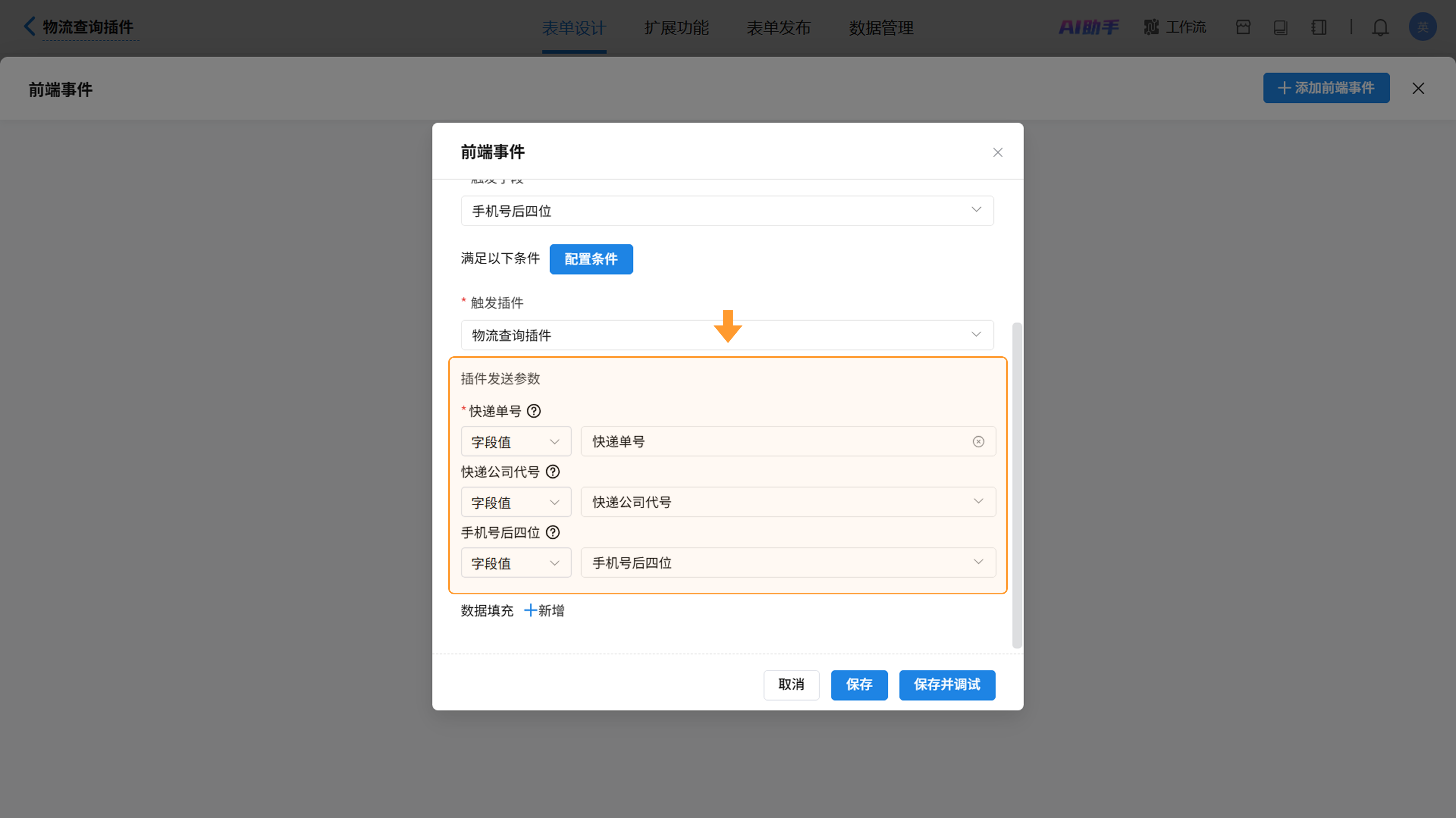Click 配置条件 button

(x=591, y=259)
